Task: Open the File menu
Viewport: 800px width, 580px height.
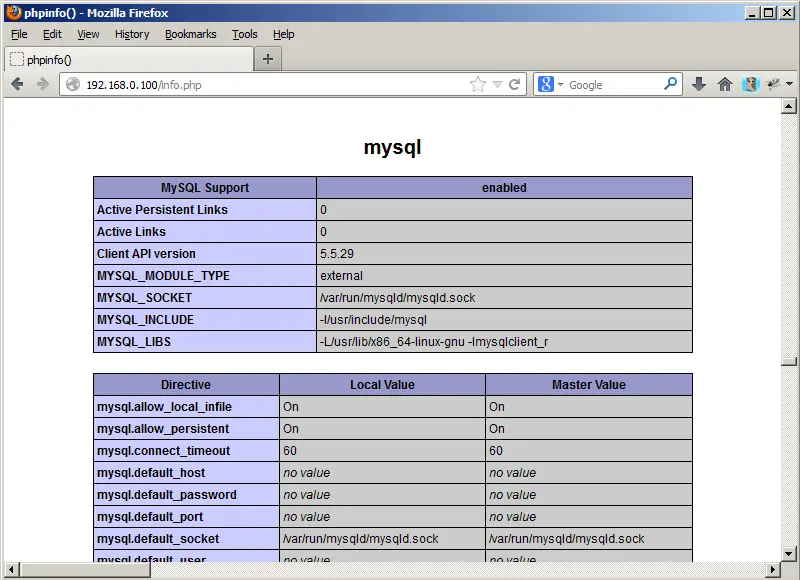Action: pyautogui.click(x=19, y=34)
